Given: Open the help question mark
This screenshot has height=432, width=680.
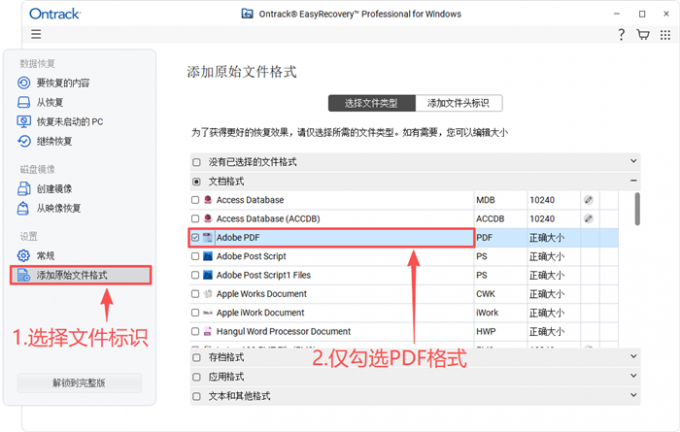Looking at the screenshot, I should coord(621,34).
